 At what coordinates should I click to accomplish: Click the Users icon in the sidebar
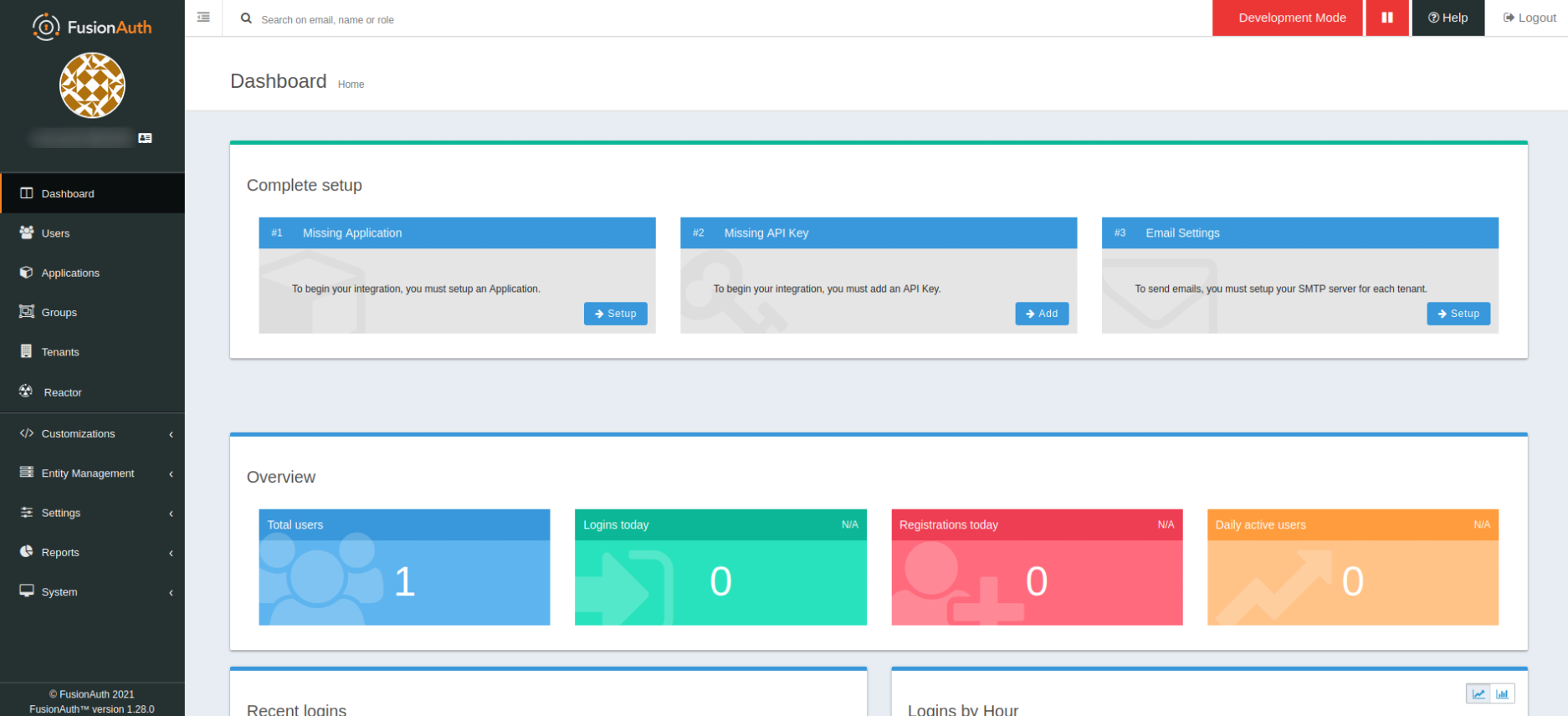tap(27, 233)
